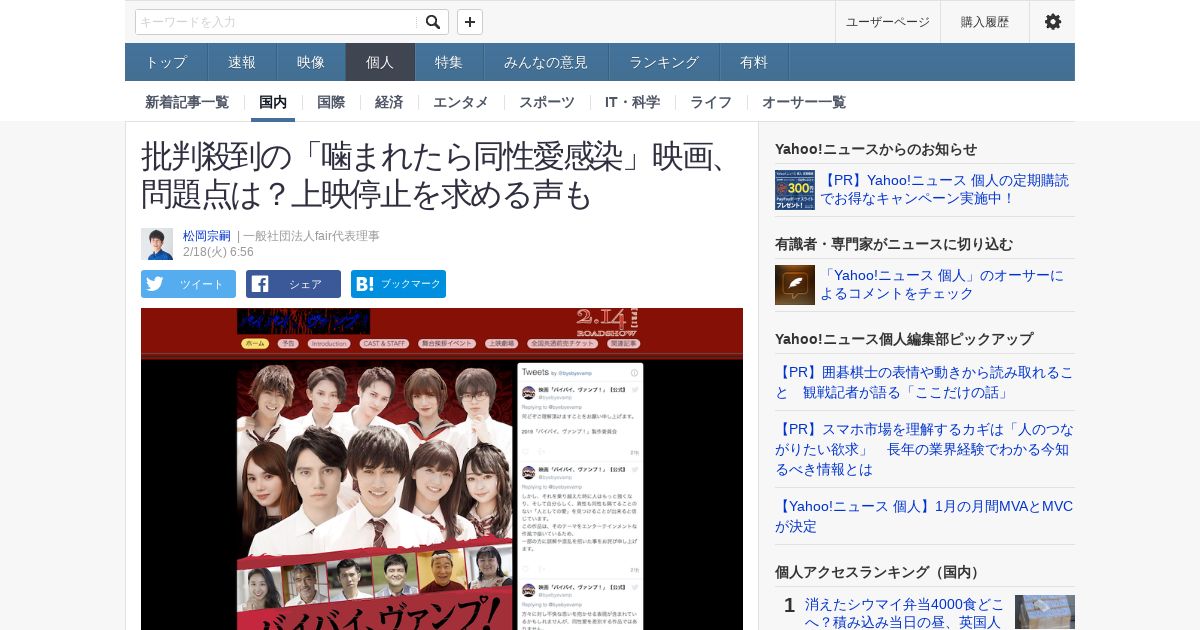Image resolution: width=1200 pixels, height=630 pixels.
Task: Open オーサーによるコメントをチェック link
Action: coord(942,284)
